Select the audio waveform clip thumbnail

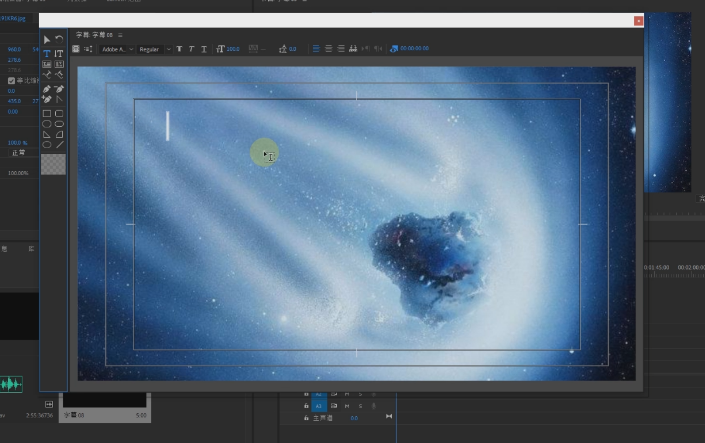11,384
